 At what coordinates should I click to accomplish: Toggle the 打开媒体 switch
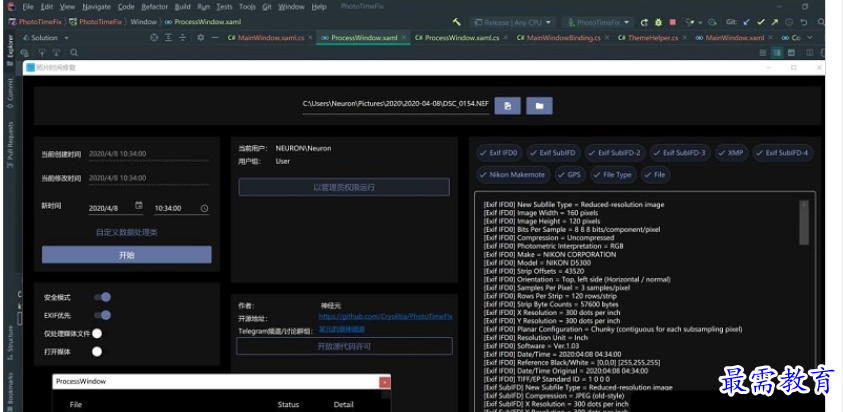pyautogui.click(x=100, y=352)
